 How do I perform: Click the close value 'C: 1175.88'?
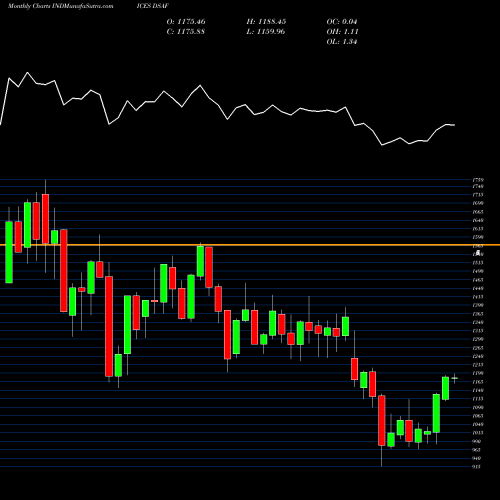(x=186, y=32)
